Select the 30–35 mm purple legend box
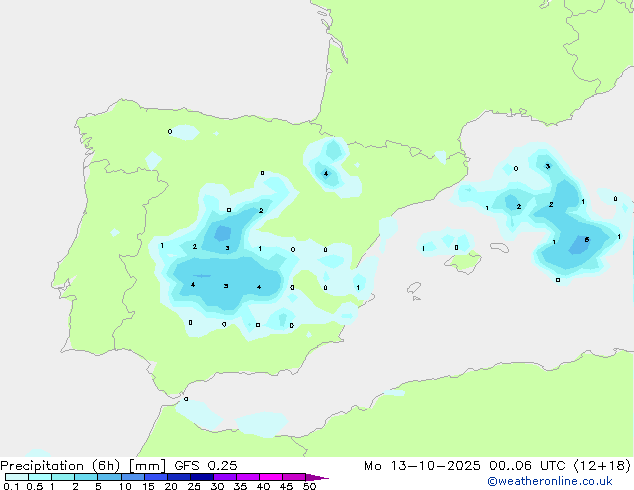 (225, 477)
